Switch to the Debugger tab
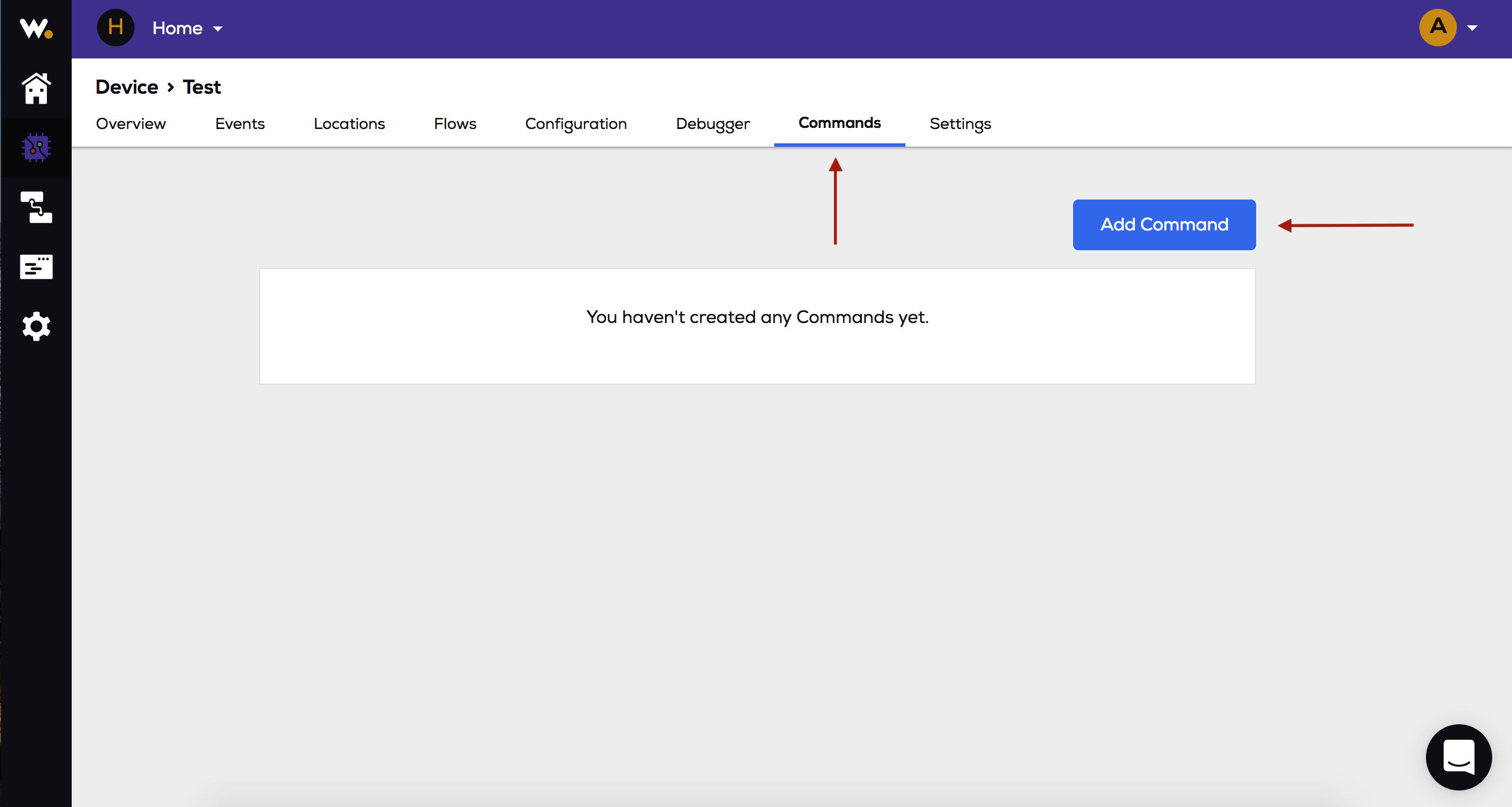Image resolution: width=1512 pixels, height=807 pixels. coord(712,124)
